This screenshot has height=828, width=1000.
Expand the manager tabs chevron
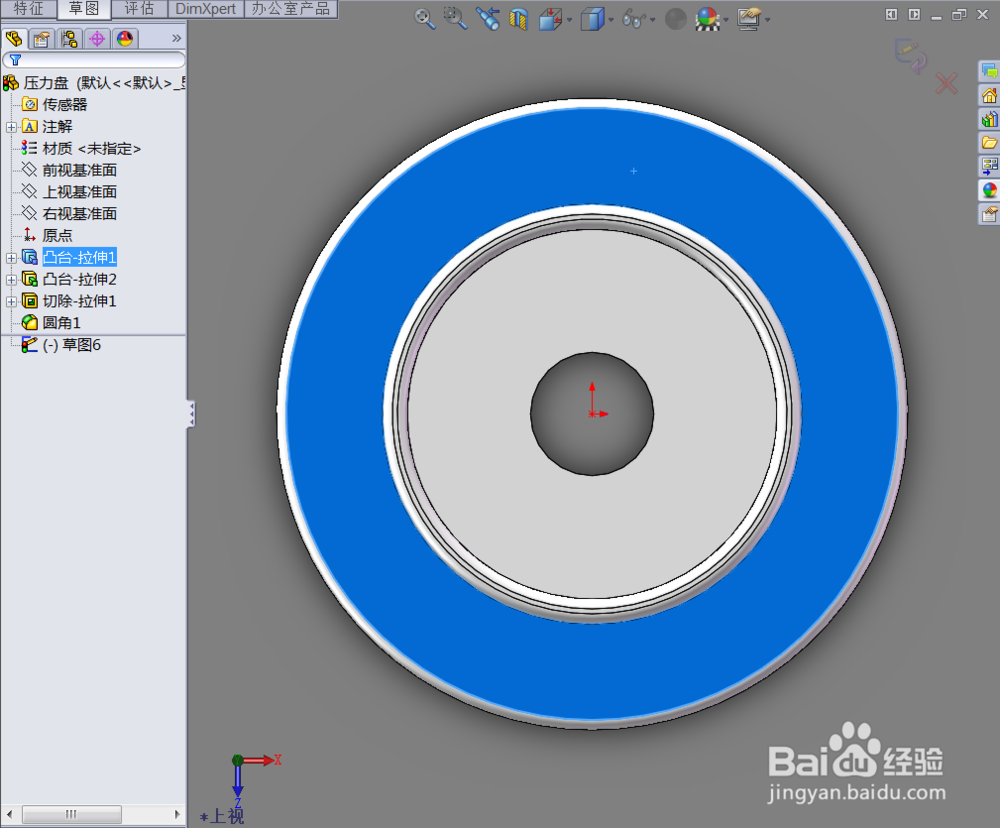coord(177,38)
